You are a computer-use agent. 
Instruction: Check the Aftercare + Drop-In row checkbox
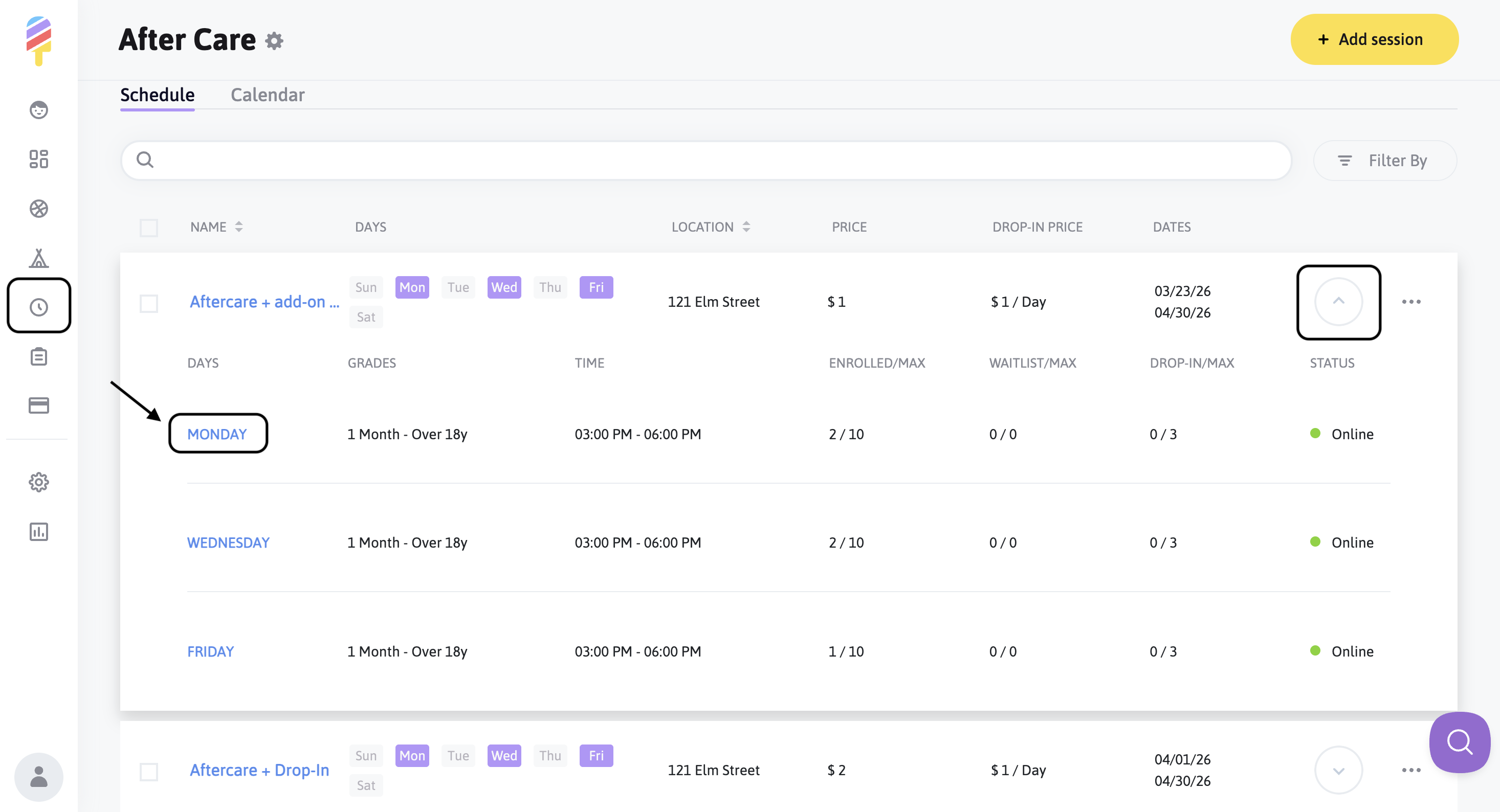pos(148,772)
